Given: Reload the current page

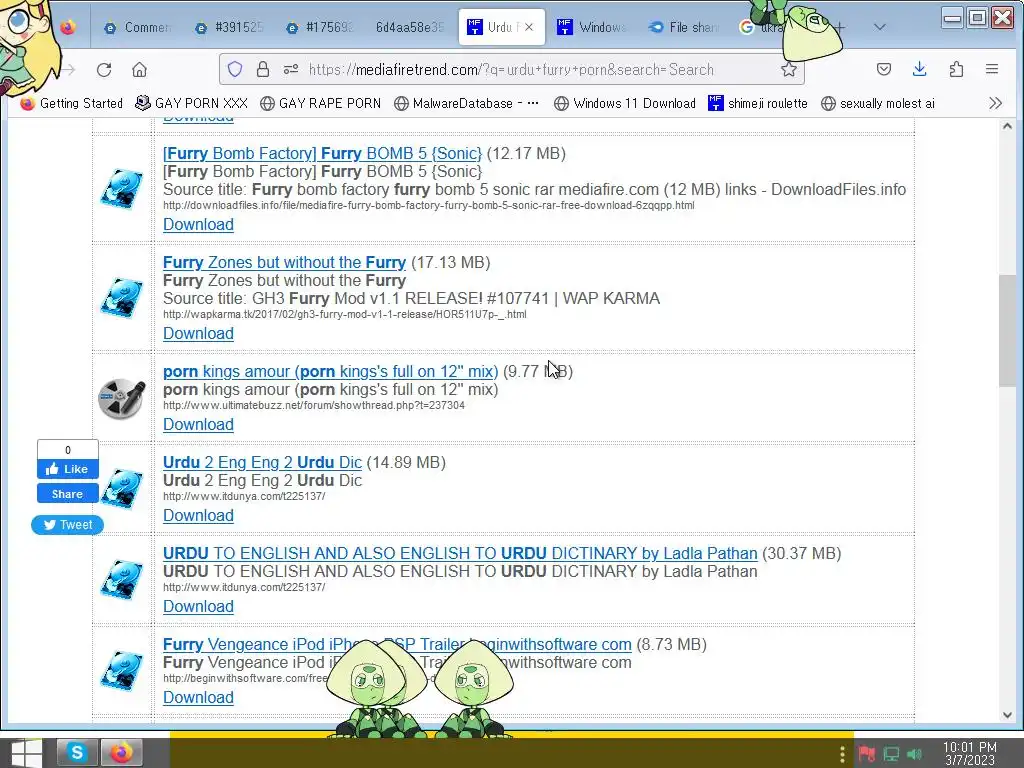Looking at the screenshot, I should [104, 69].
